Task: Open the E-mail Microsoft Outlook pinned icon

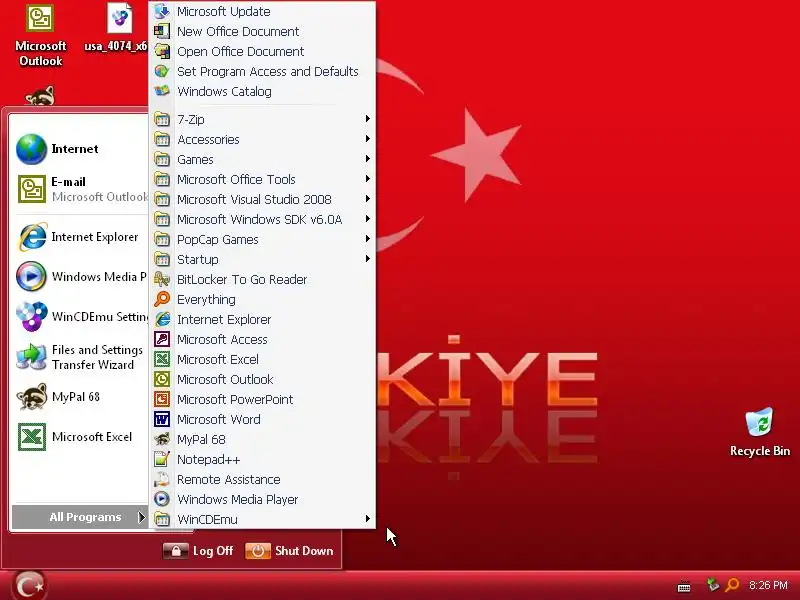Action: (32, 189)
